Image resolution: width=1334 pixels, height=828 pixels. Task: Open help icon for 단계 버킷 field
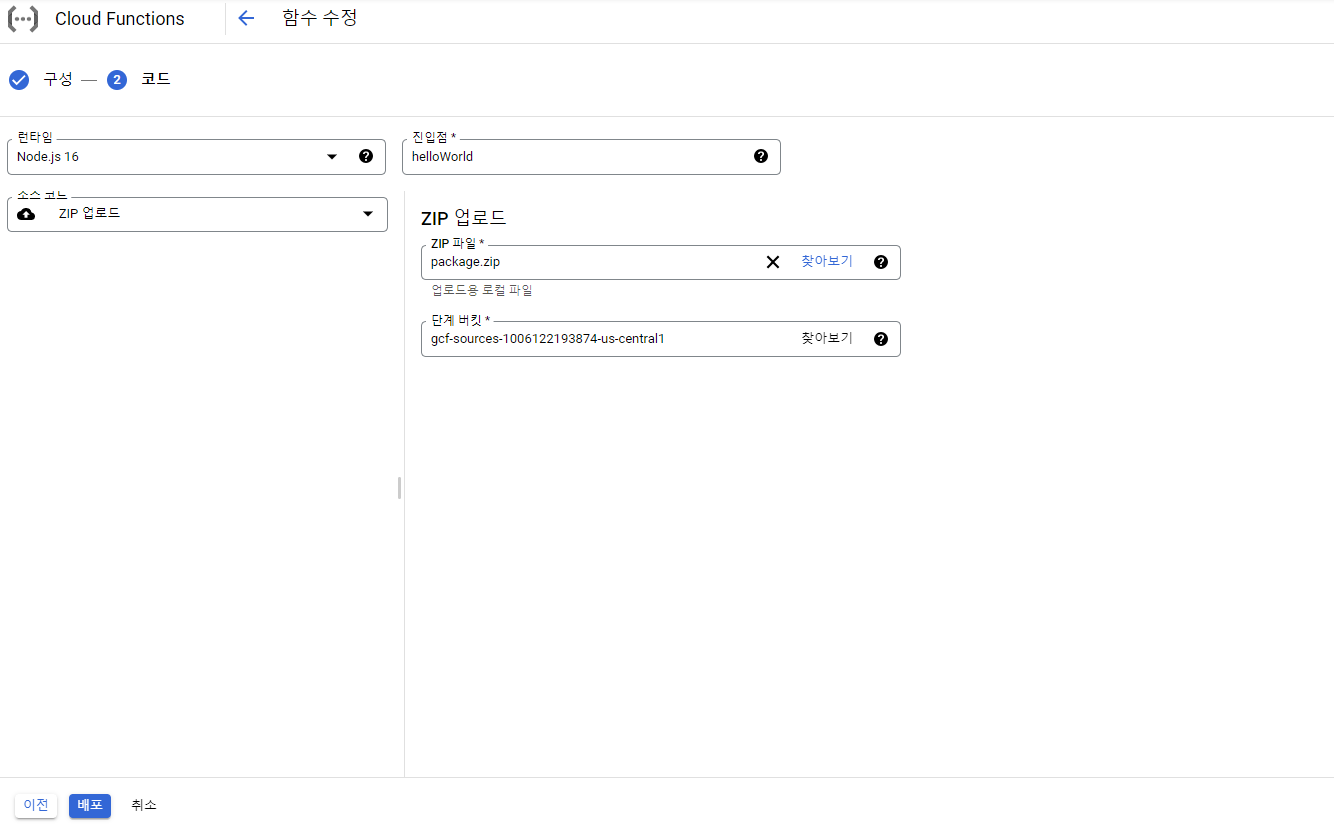881,339
